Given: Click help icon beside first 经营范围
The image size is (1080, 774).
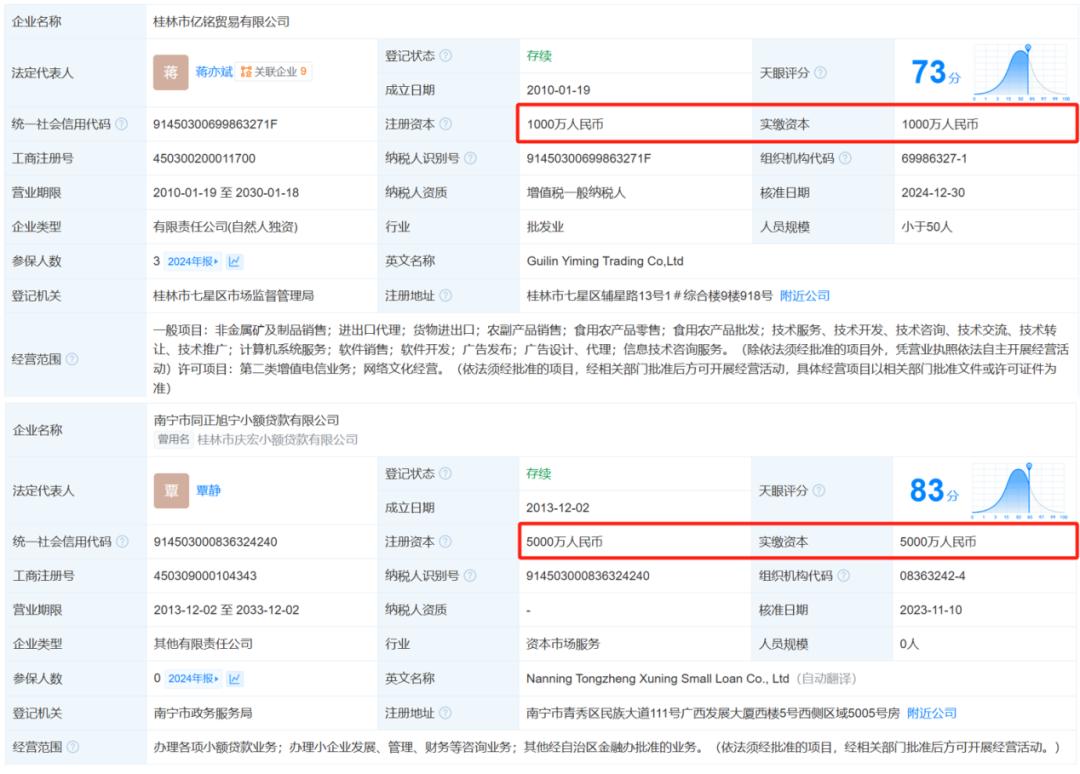Looking at the screenshot, I should click(x=72, y=359).
